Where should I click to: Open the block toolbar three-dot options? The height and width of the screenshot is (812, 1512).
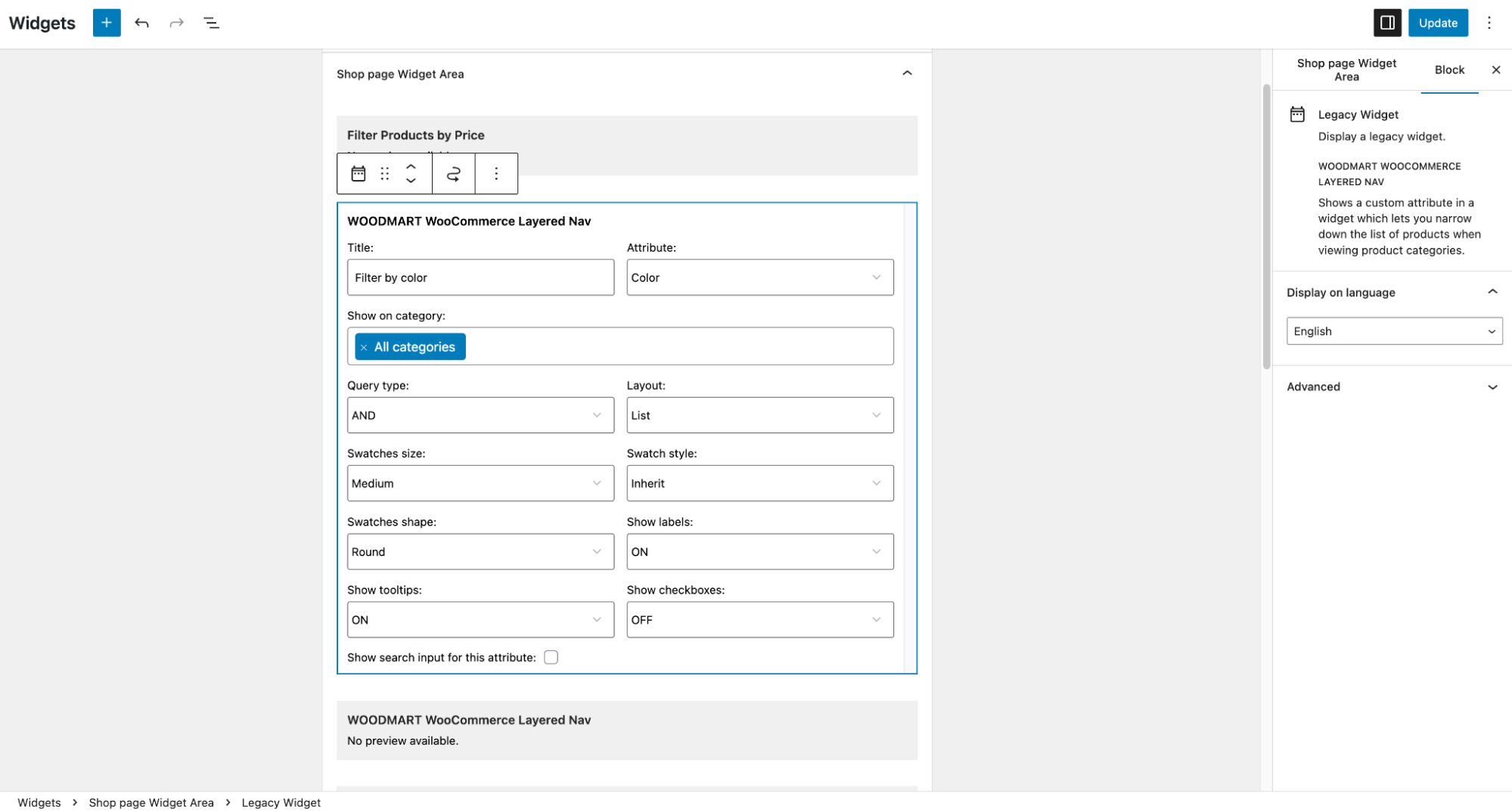pyautogui.click(x=496, y=174)
